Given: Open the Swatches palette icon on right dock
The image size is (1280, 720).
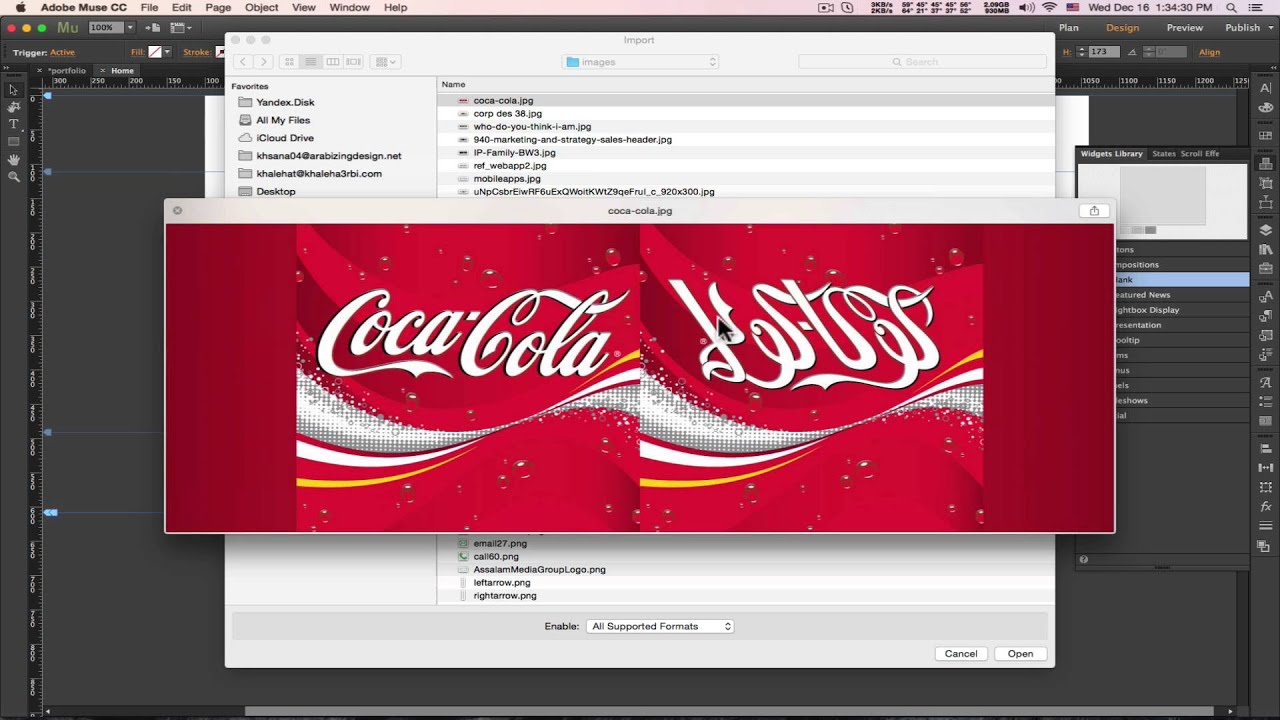Looking at the screenshot, I should pos(1265,108).
